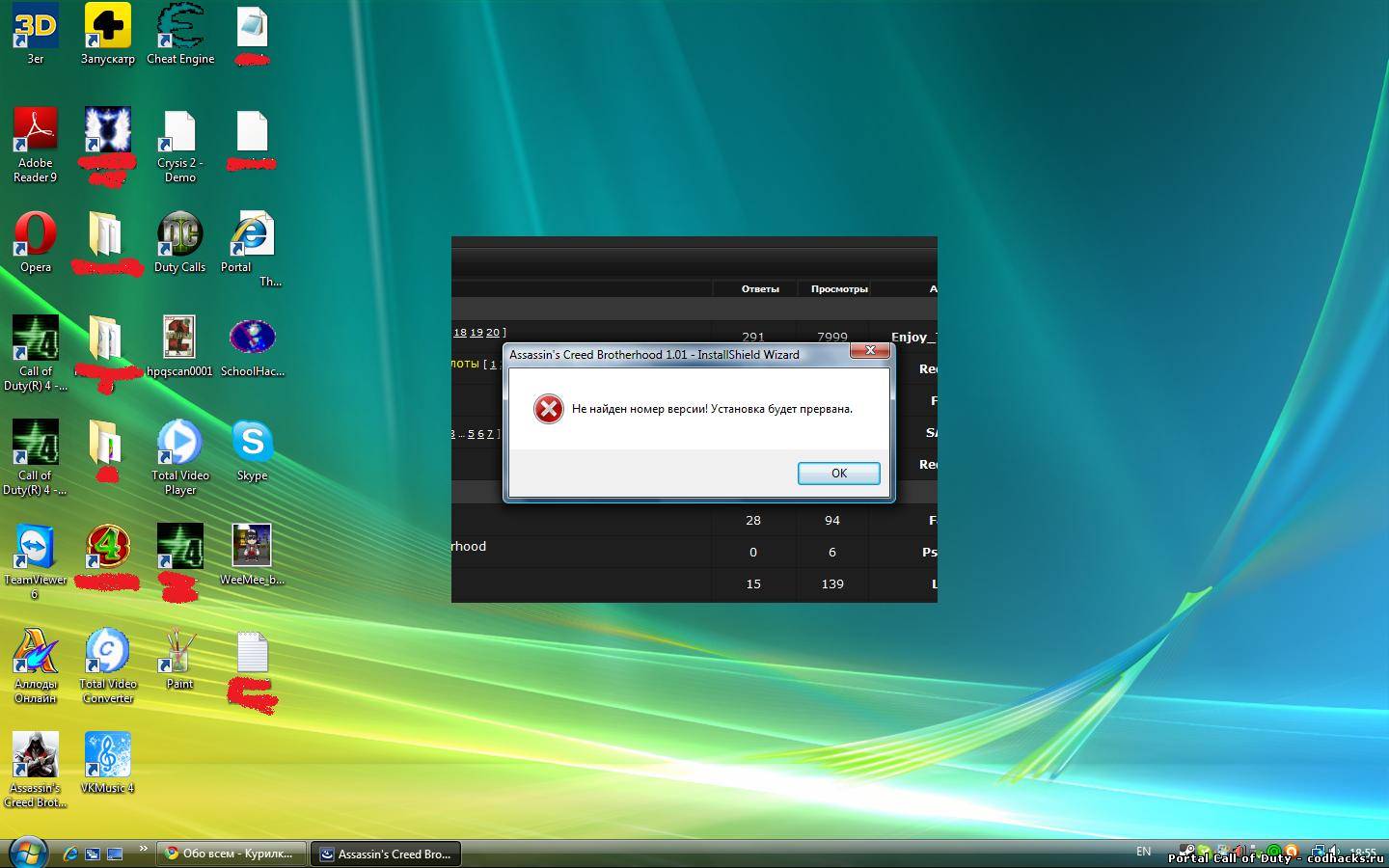Click the Ответы column header in forum
This screenshot has width=1389, height=868.
pos(760,288)
